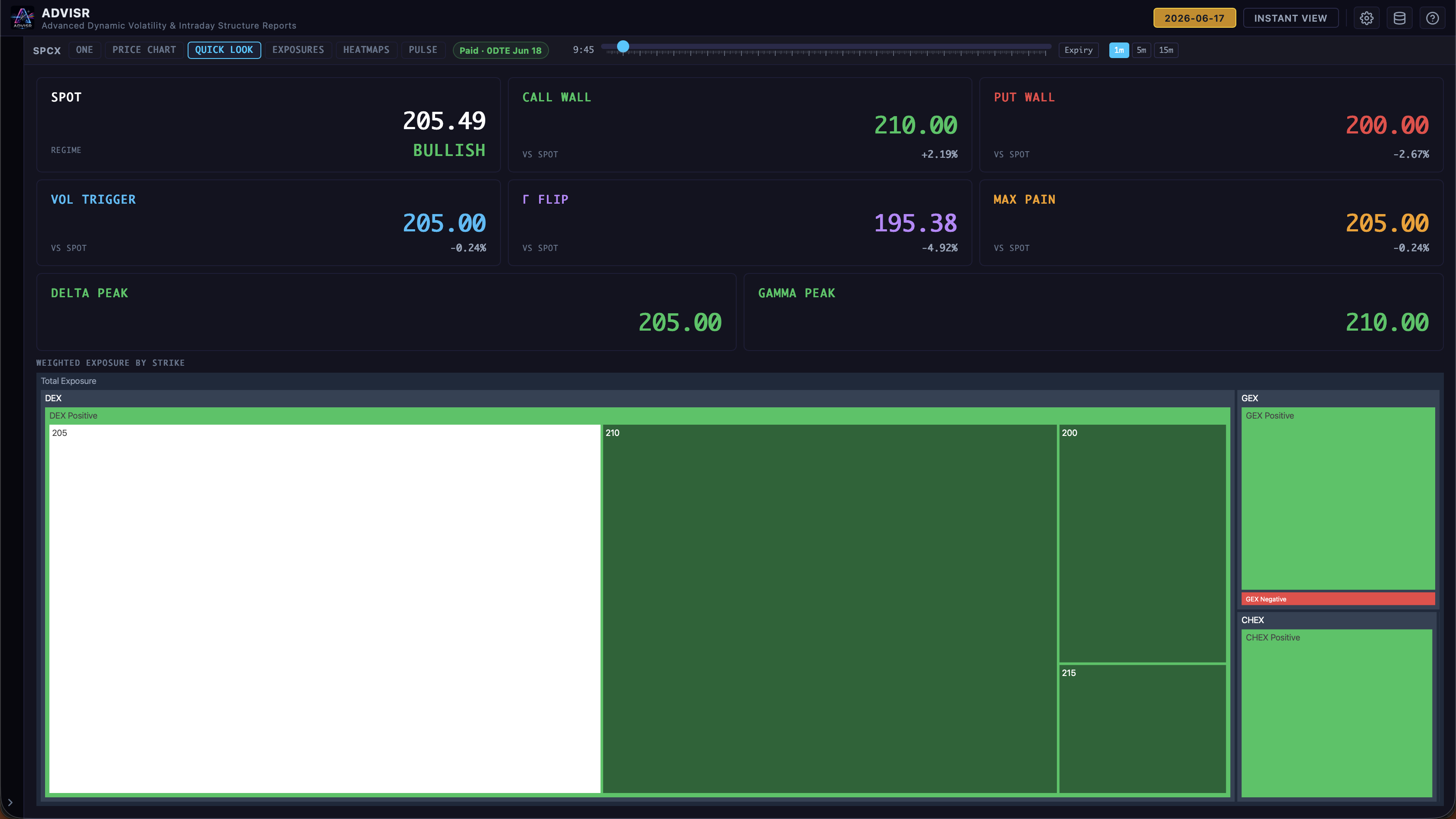1456x819 pixels.
Task: Click the Total Exposure treemap header
Action: tap(740, 381)
